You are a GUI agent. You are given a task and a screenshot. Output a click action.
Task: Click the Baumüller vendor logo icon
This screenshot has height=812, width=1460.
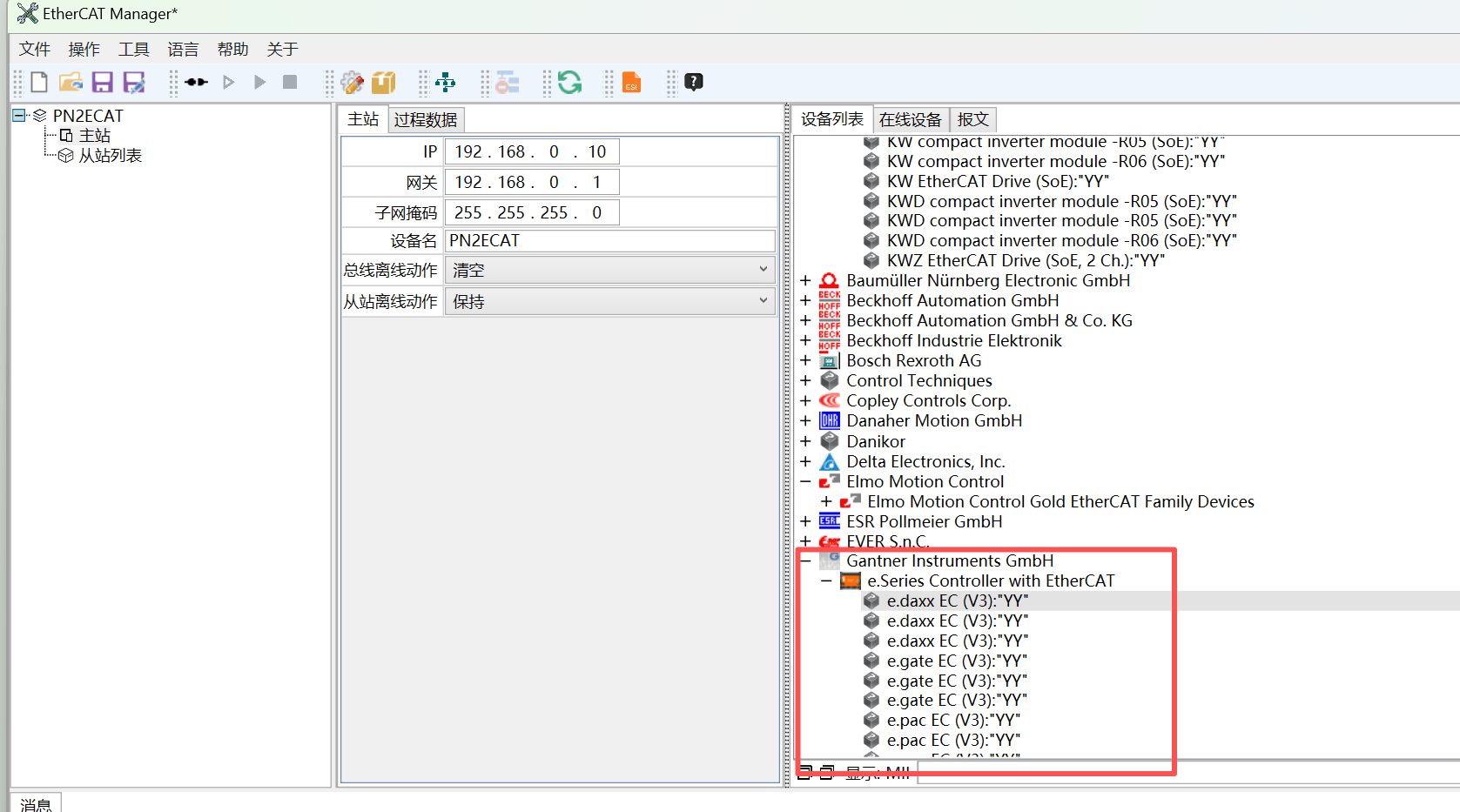pyautogui.click(x=829, y=280)
